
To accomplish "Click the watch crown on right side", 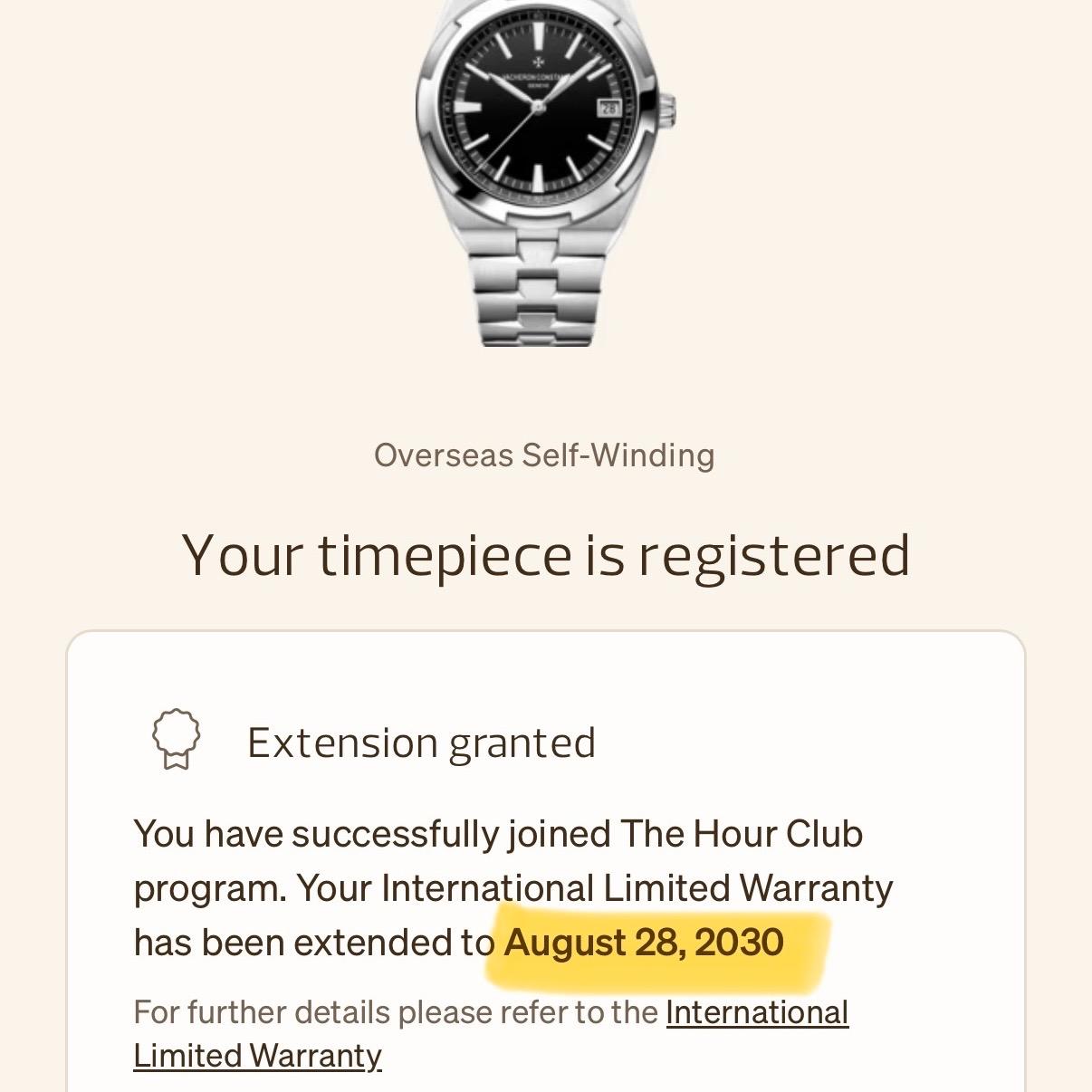I will coord(668,109).
